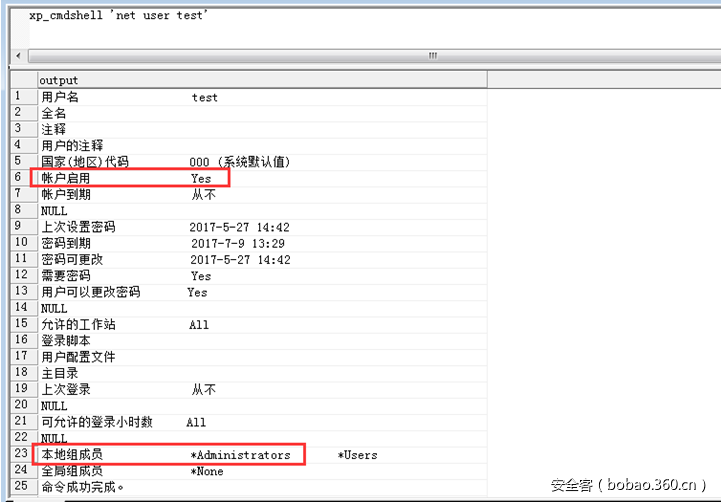Image resolution: width=721 pixels, height=503 pixels.
Task: Select row 23 '本地组成员 *Administrators'
Action: (x=262, y=455)
